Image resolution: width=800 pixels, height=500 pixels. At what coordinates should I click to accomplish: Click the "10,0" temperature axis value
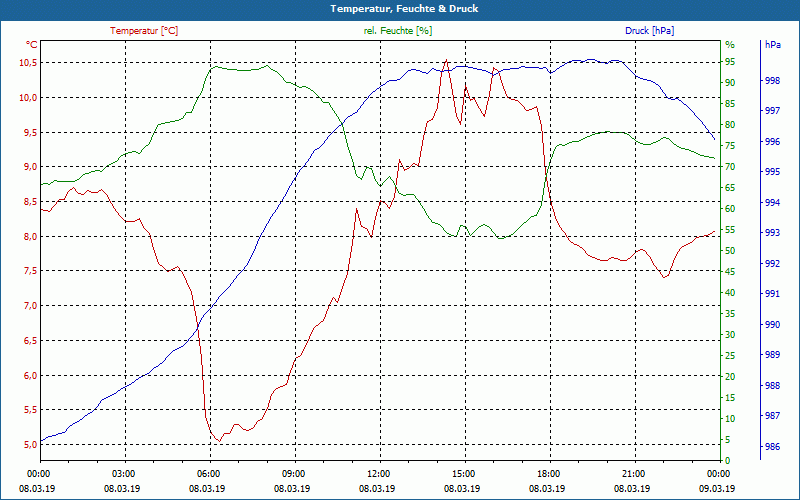(x=28, y=97)
